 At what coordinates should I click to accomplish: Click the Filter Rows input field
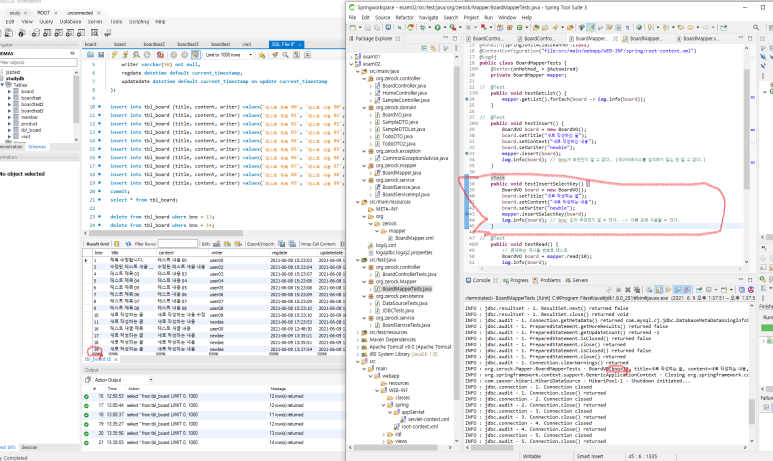click(177, 244)
